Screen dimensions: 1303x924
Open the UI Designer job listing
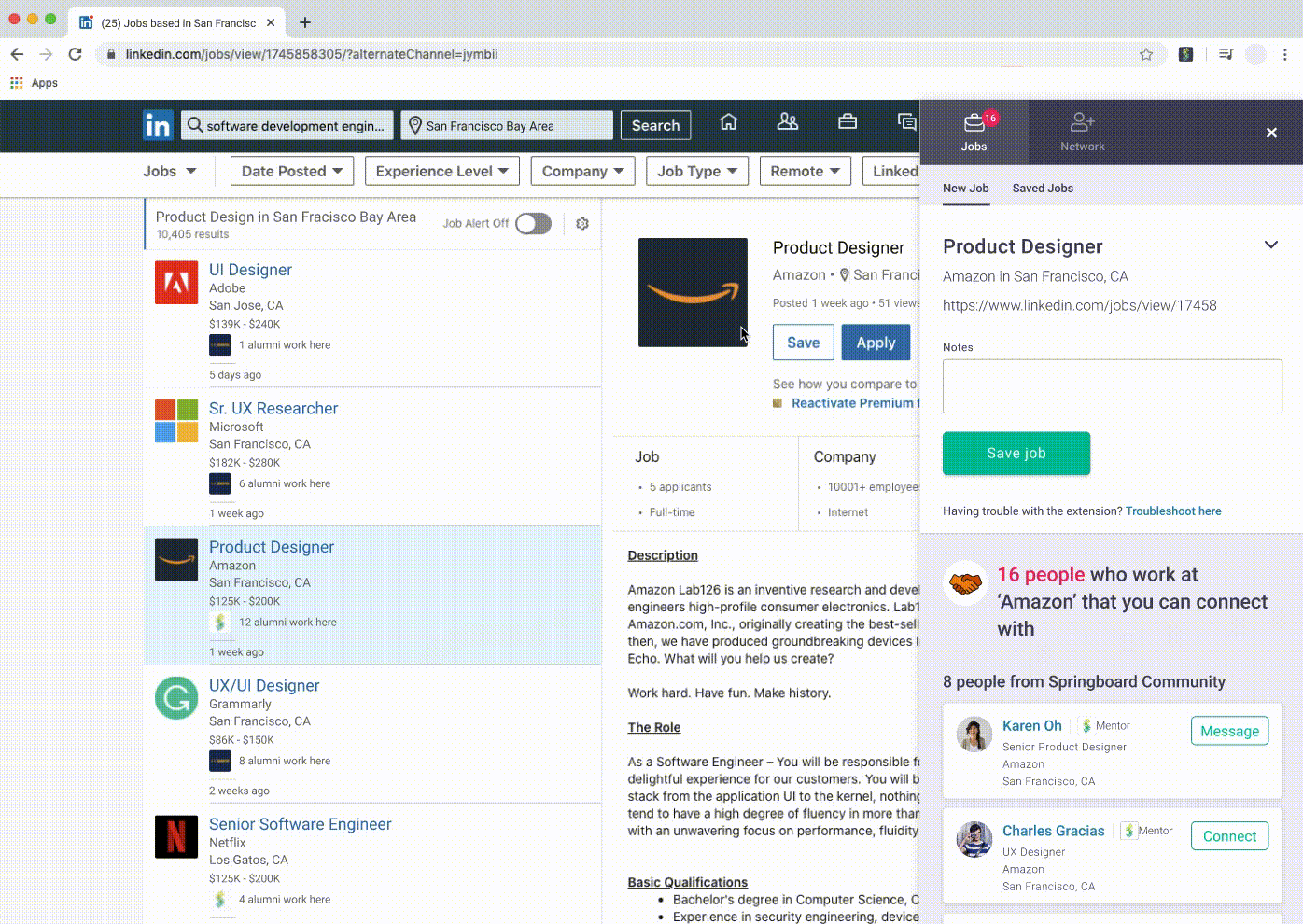point(250,270)
